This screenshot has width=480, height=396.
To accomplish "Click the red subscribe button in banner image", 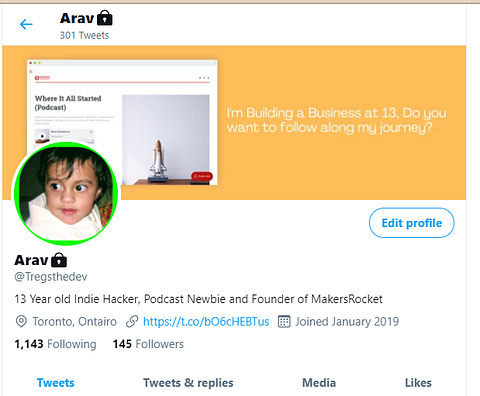I will [x=202, y=176].
